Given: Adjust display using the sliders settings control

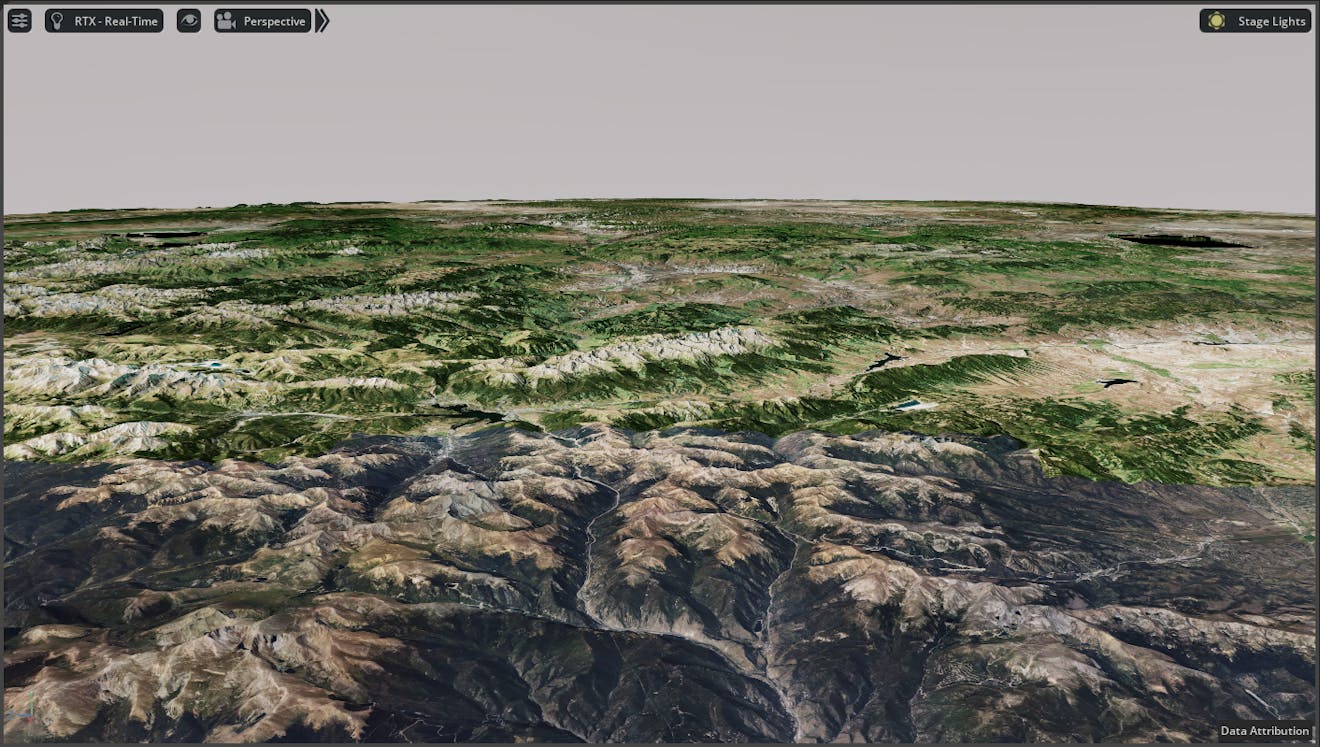Looking at the screenshot, I should 19,20.
